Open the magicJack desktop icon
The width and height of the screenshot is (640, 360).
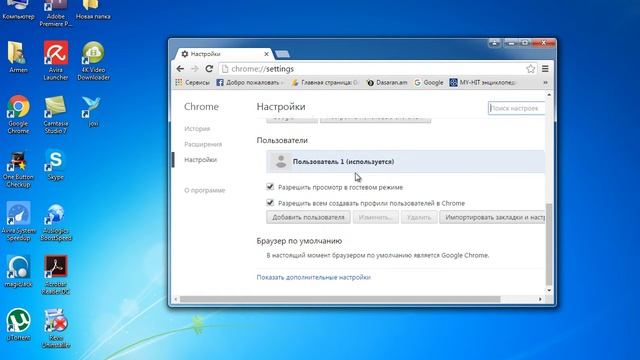pyautogui.click(x=18, y=271)
